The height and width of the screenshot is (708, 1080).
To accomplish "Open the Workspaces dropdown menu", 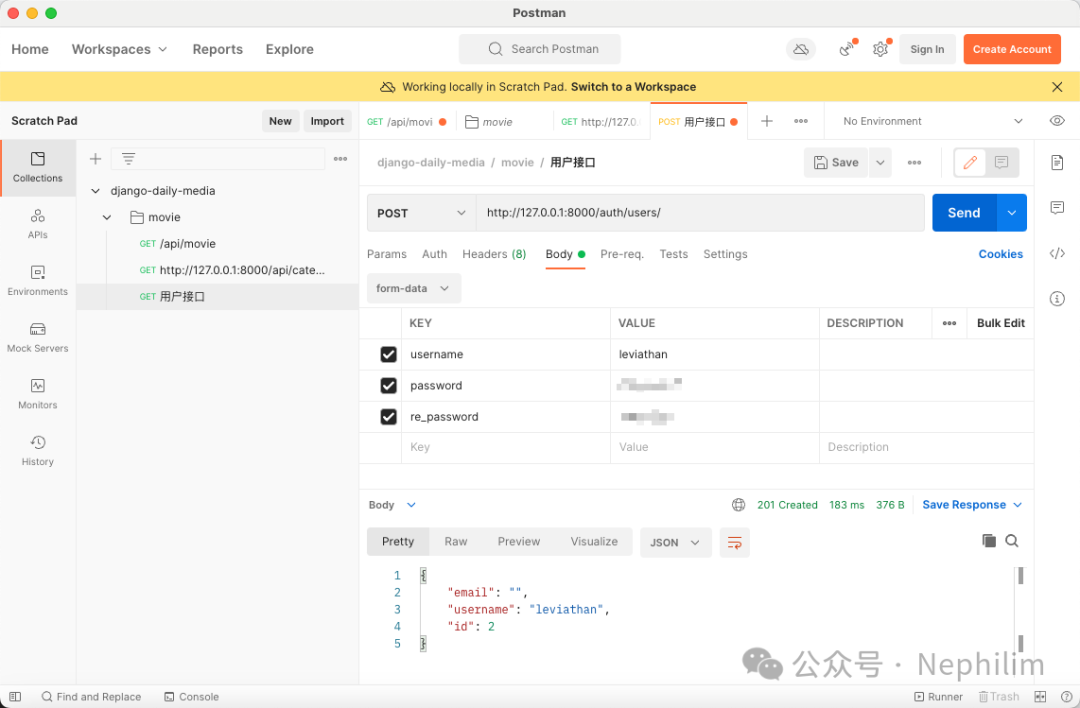I will tap(119, 49).
